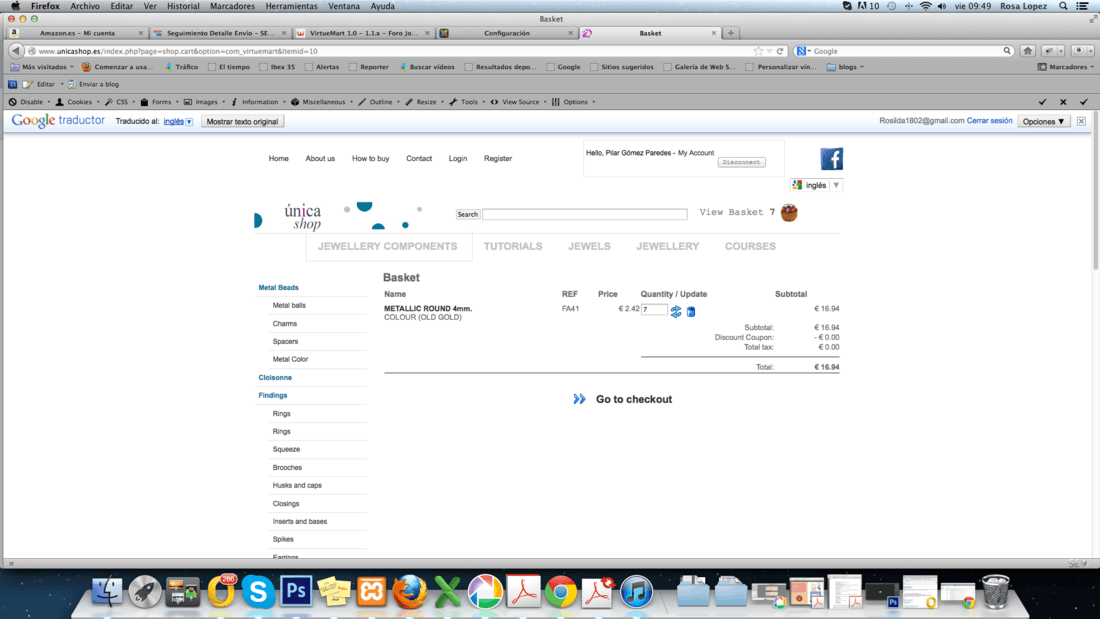1100x619 pixels.
Task: Click the blue delete item icon in basket
Action: coord(691,312)
